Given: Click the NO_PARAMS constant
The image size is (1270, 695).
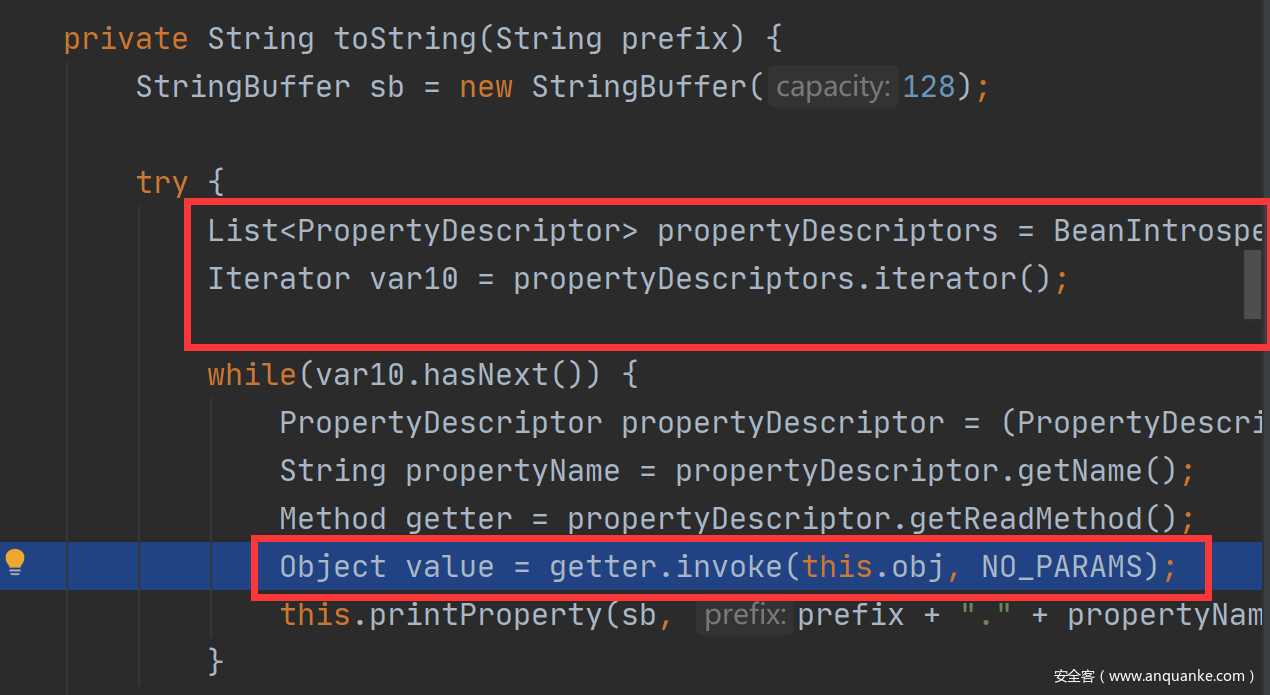Looking at the screenshot, I should pyautogui.click(x=1061, y=567).
